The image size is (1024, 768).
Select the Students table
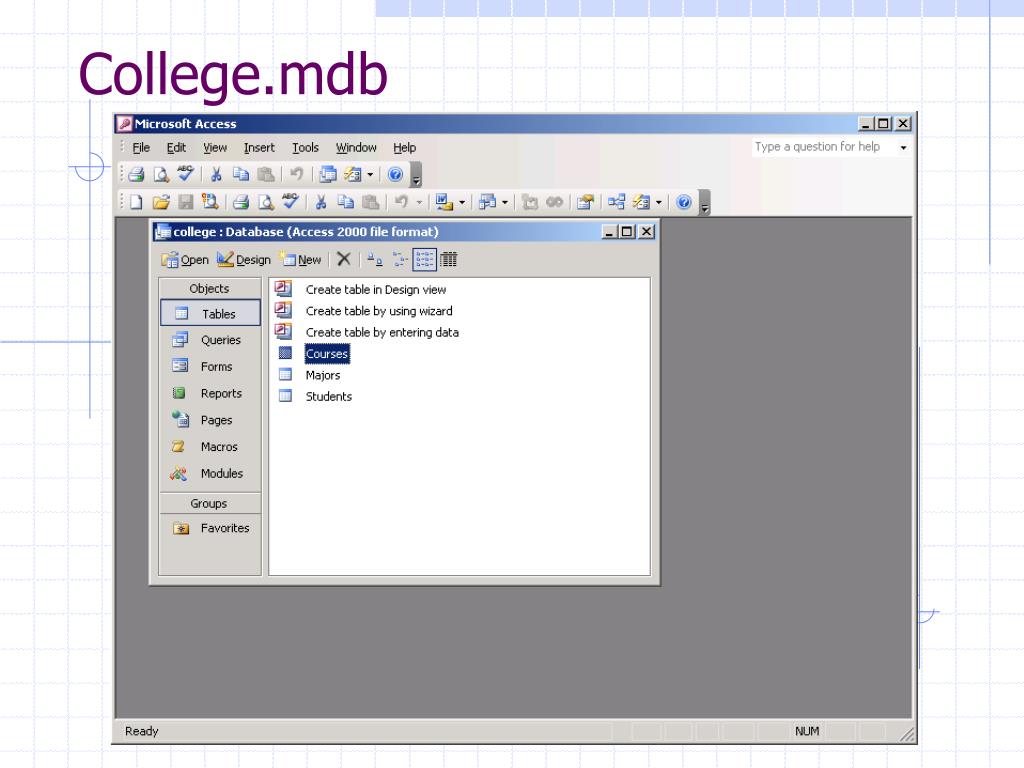tap(328, 396)
